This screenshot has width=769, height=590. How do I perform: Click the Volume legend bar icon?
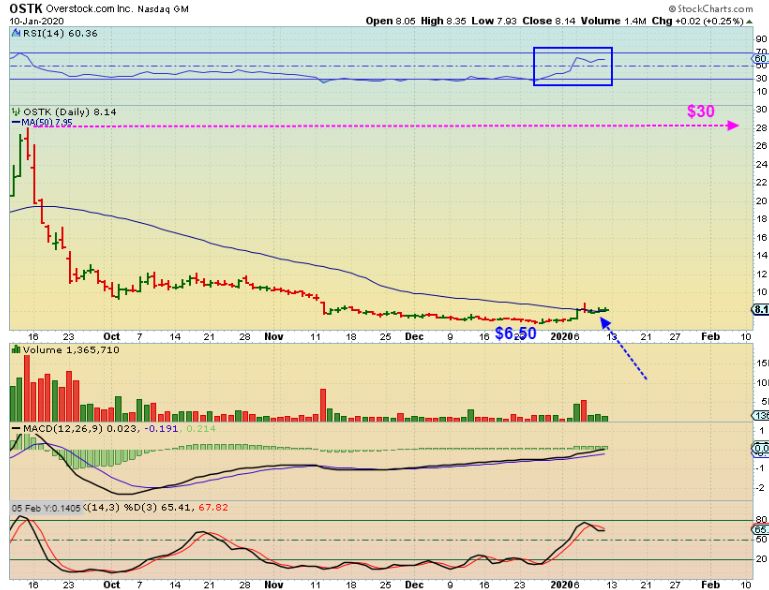click(16, 350)
